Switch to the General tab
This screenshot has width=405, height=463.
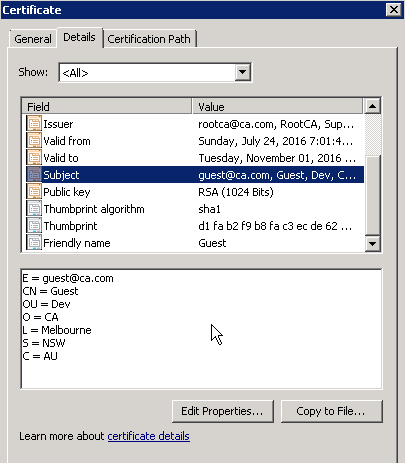[33, 39]
